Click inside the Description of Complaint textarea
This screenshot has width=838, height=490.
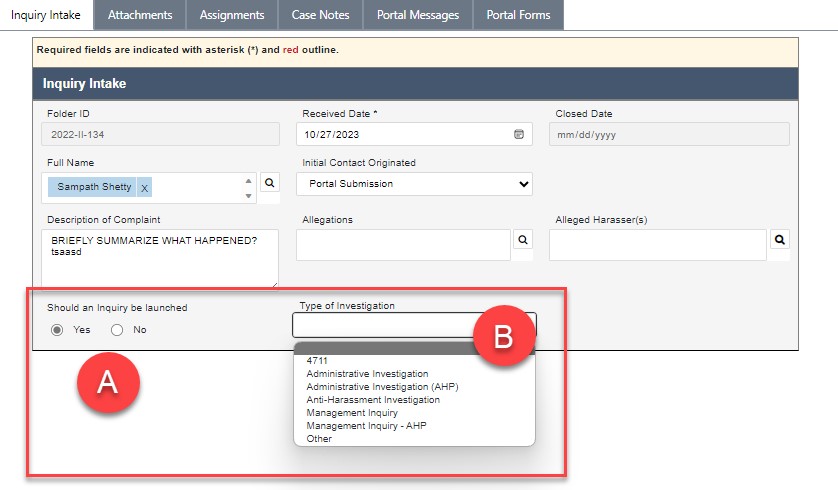(x=160, y=259)
